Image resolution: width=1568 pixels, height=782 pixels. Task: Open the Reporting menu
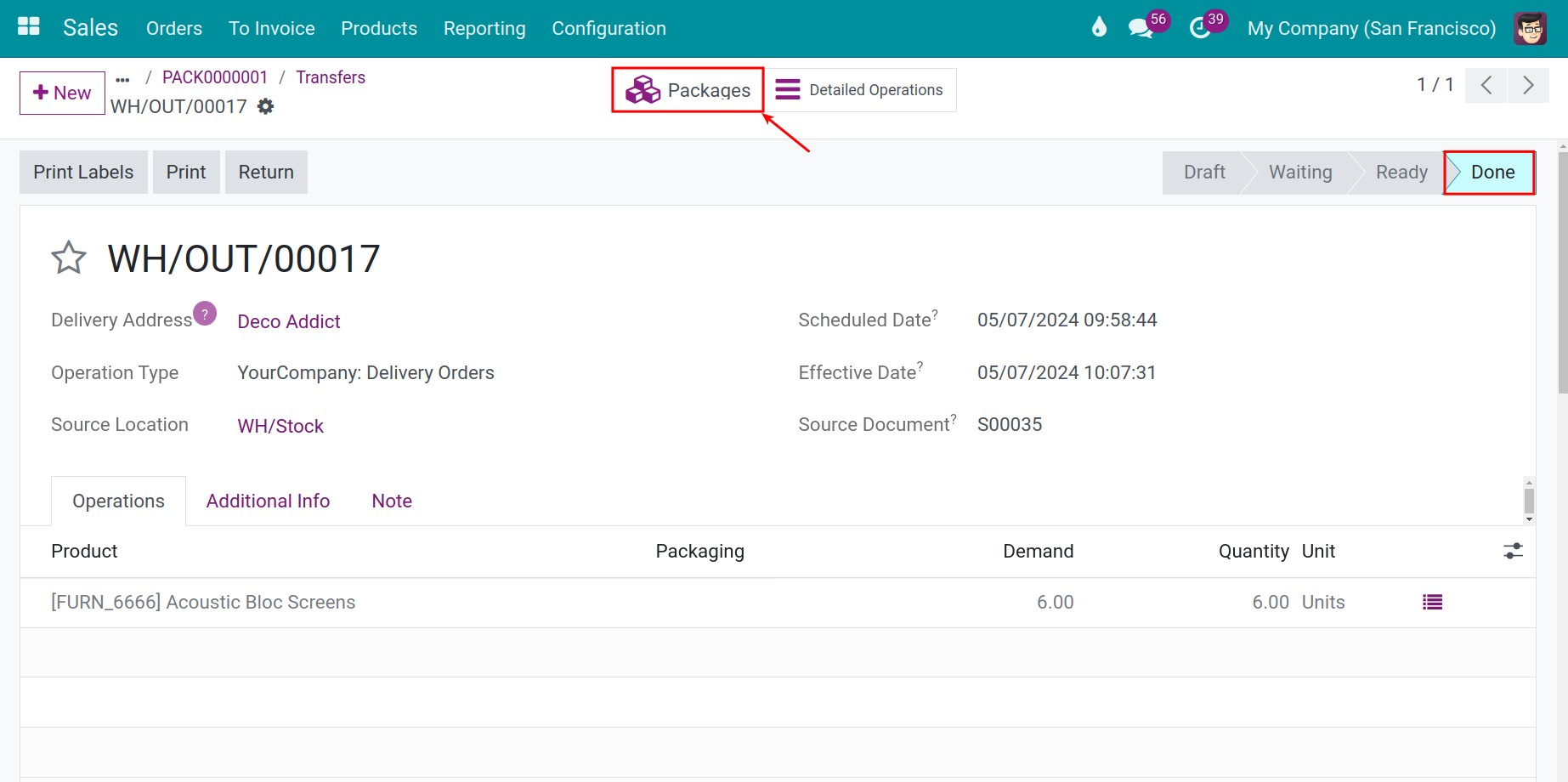coord(484,28)
